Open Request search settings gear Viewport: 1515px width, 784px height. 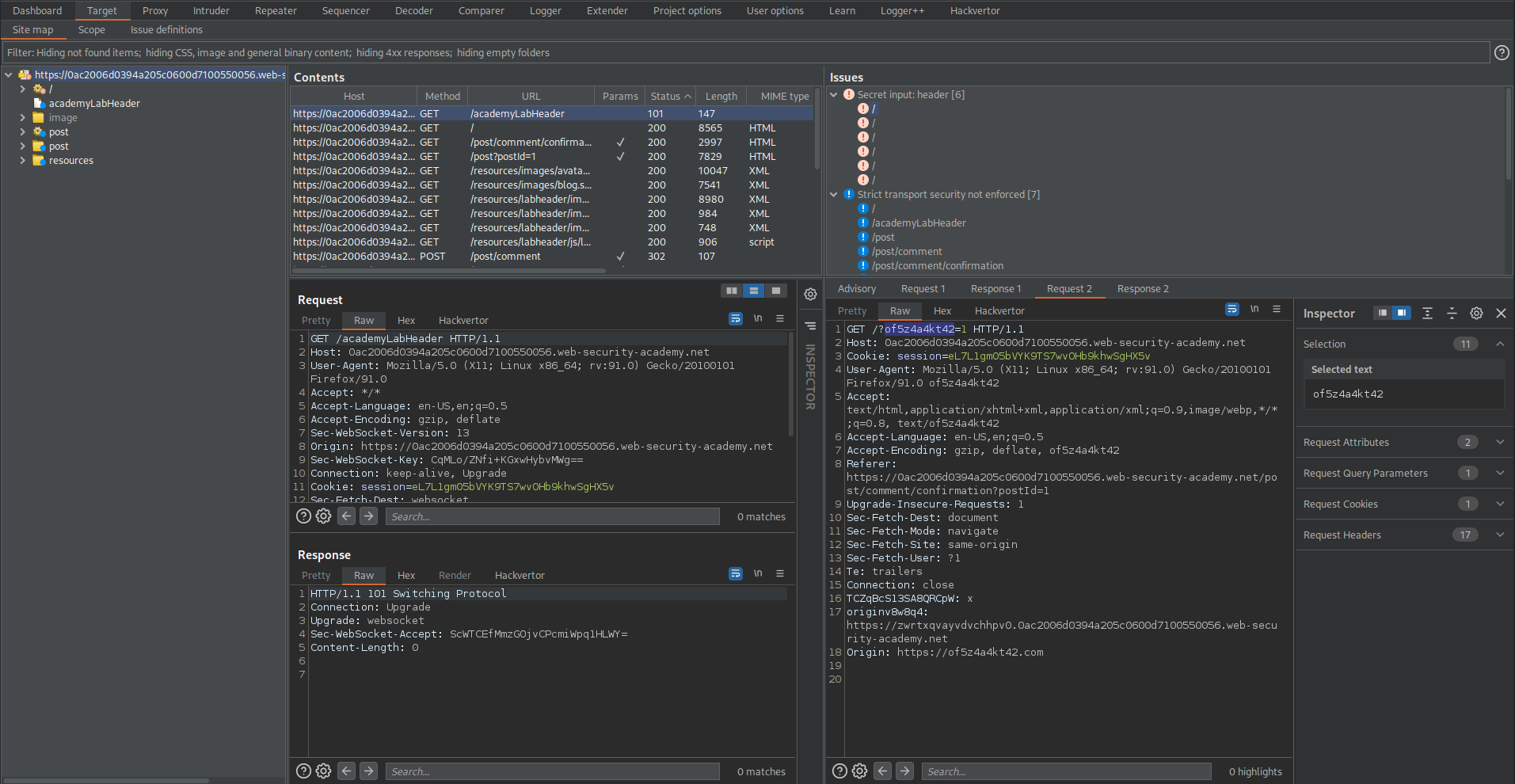click(323, 516)
